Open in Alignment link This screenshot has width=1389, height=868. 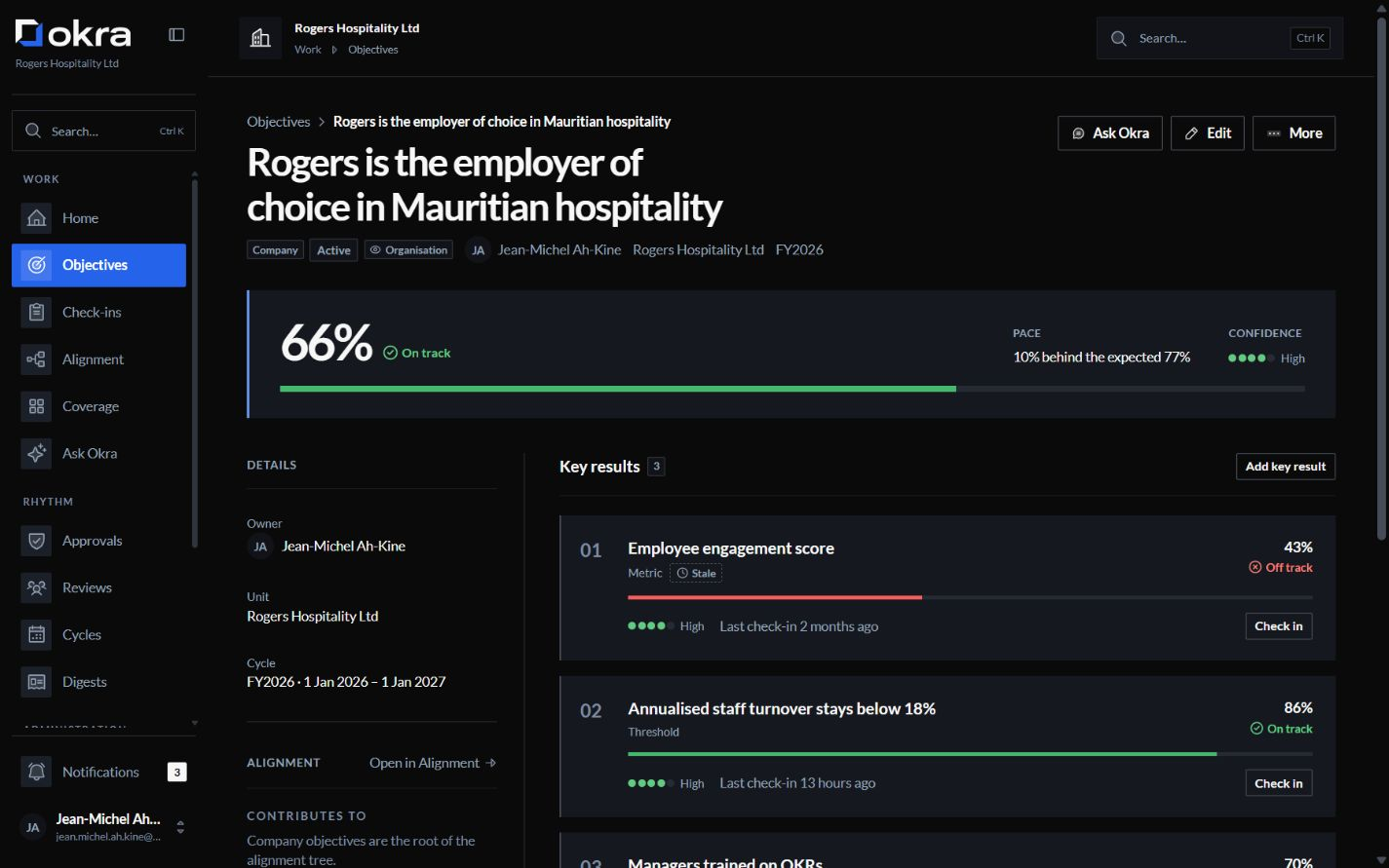[x=433, y=763]
